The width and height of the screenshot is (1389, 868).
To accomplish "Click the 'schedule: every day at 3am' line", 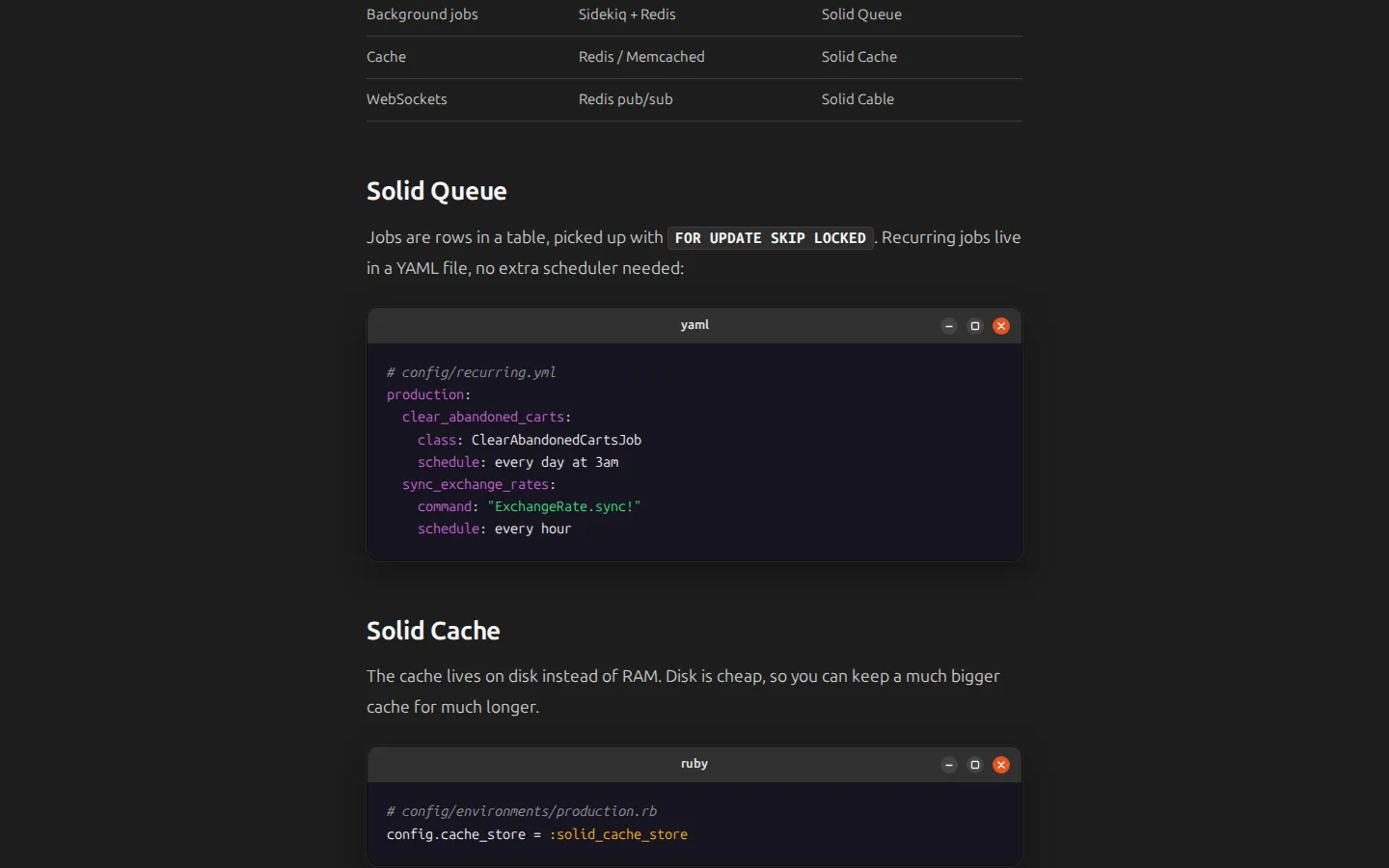I will pos(518,462).
